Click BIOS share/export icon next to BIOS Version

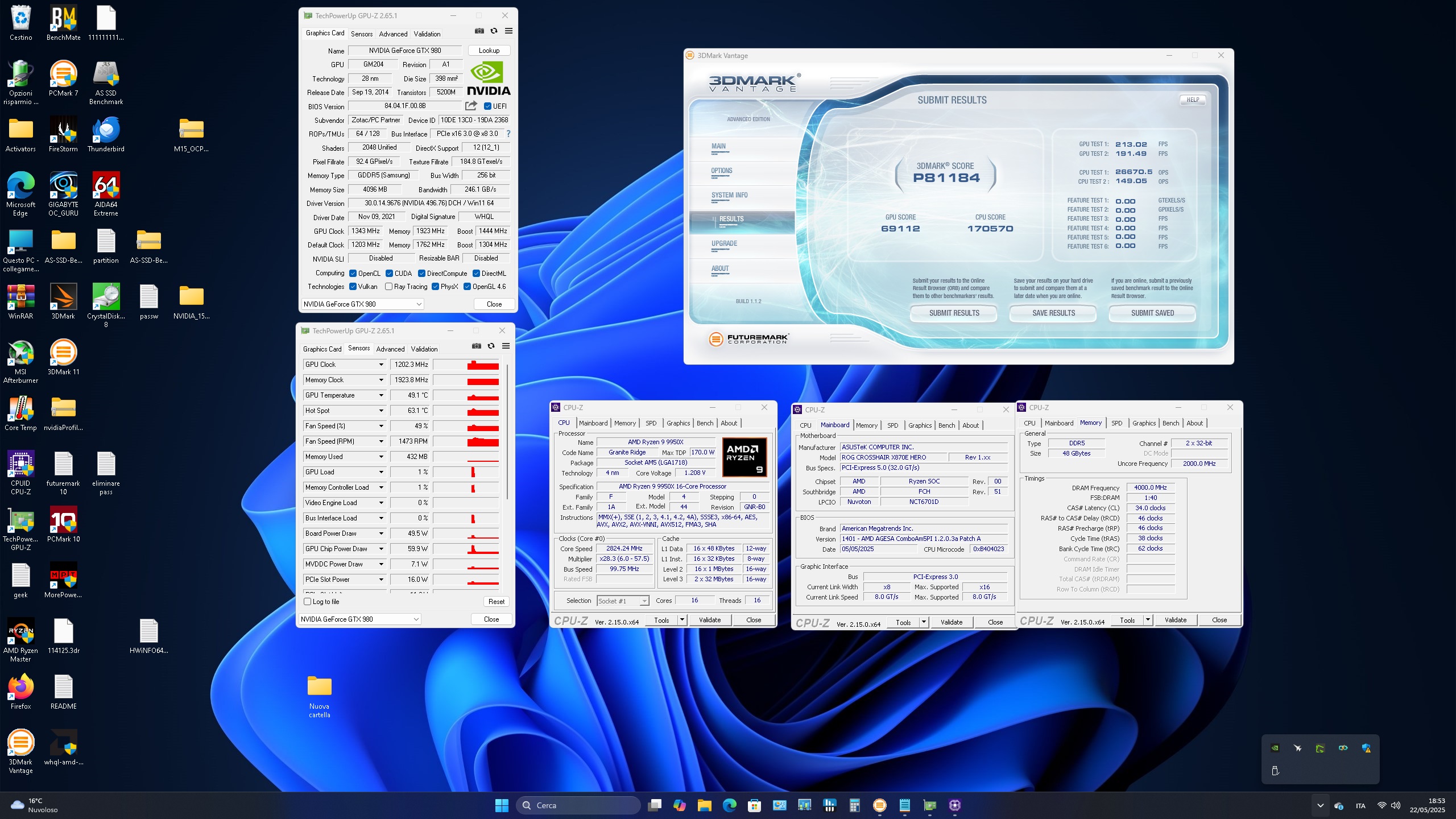click(471, 106)
